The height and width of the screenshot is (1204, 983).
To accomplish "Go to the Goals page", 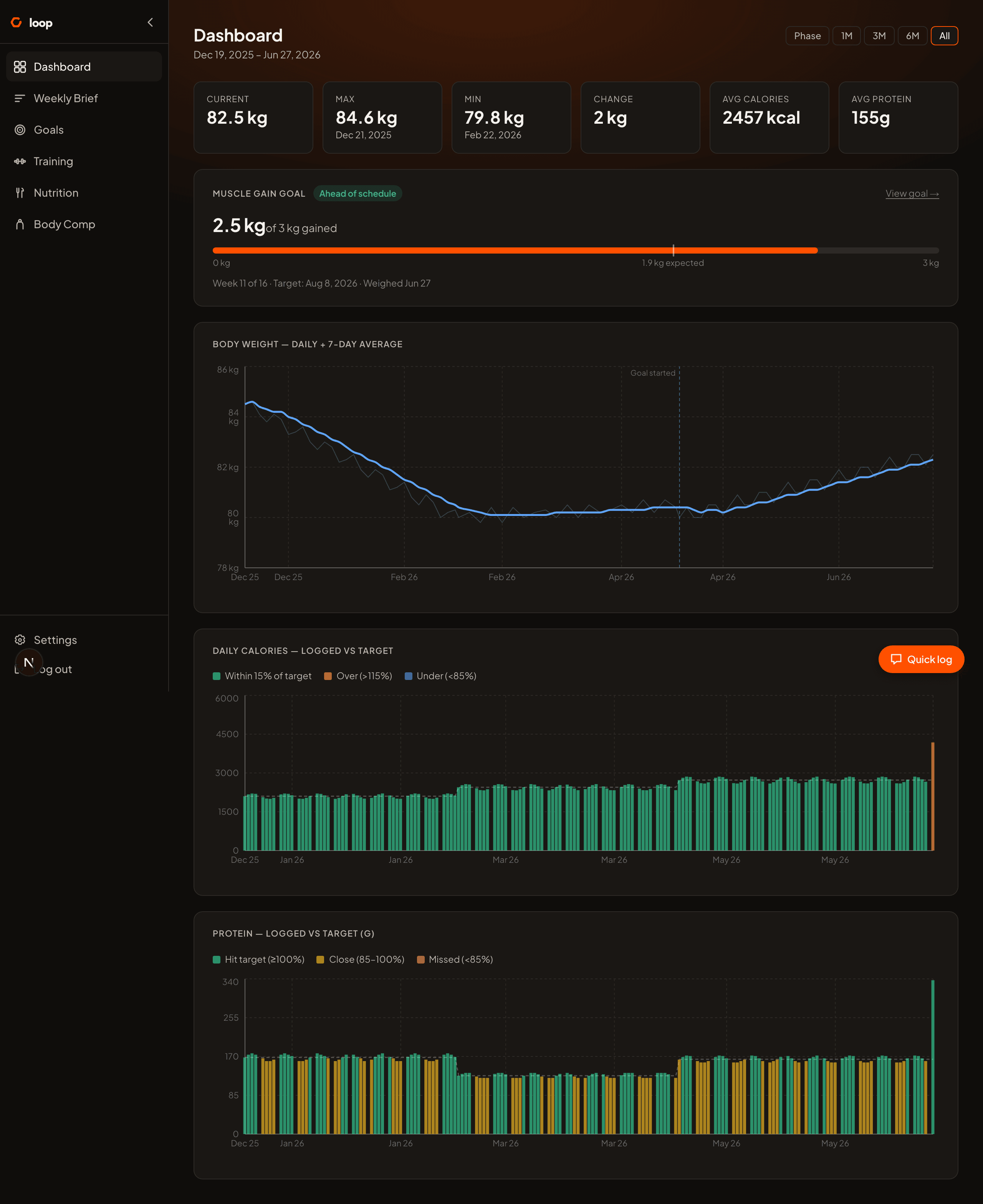I will tap(84, 130).
